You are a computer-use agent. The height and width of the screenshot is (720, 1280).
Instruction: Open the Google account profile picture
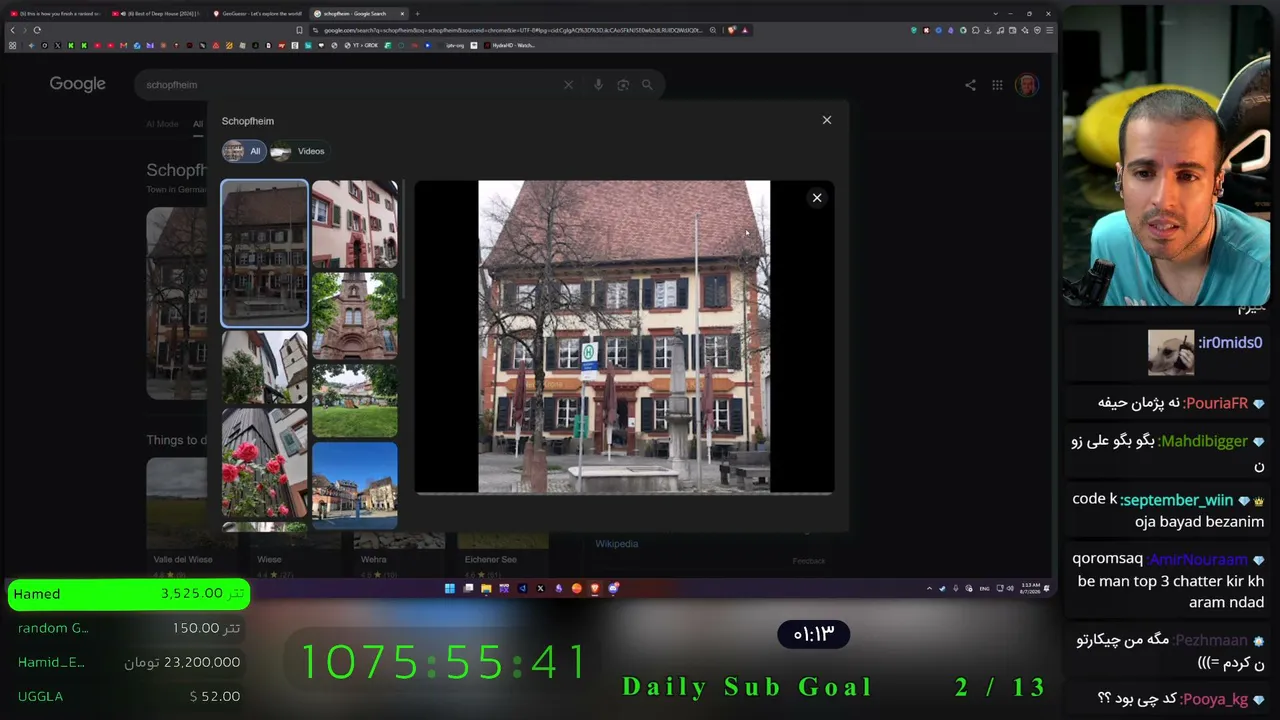pyautogui.click(x=1026, y=85)
